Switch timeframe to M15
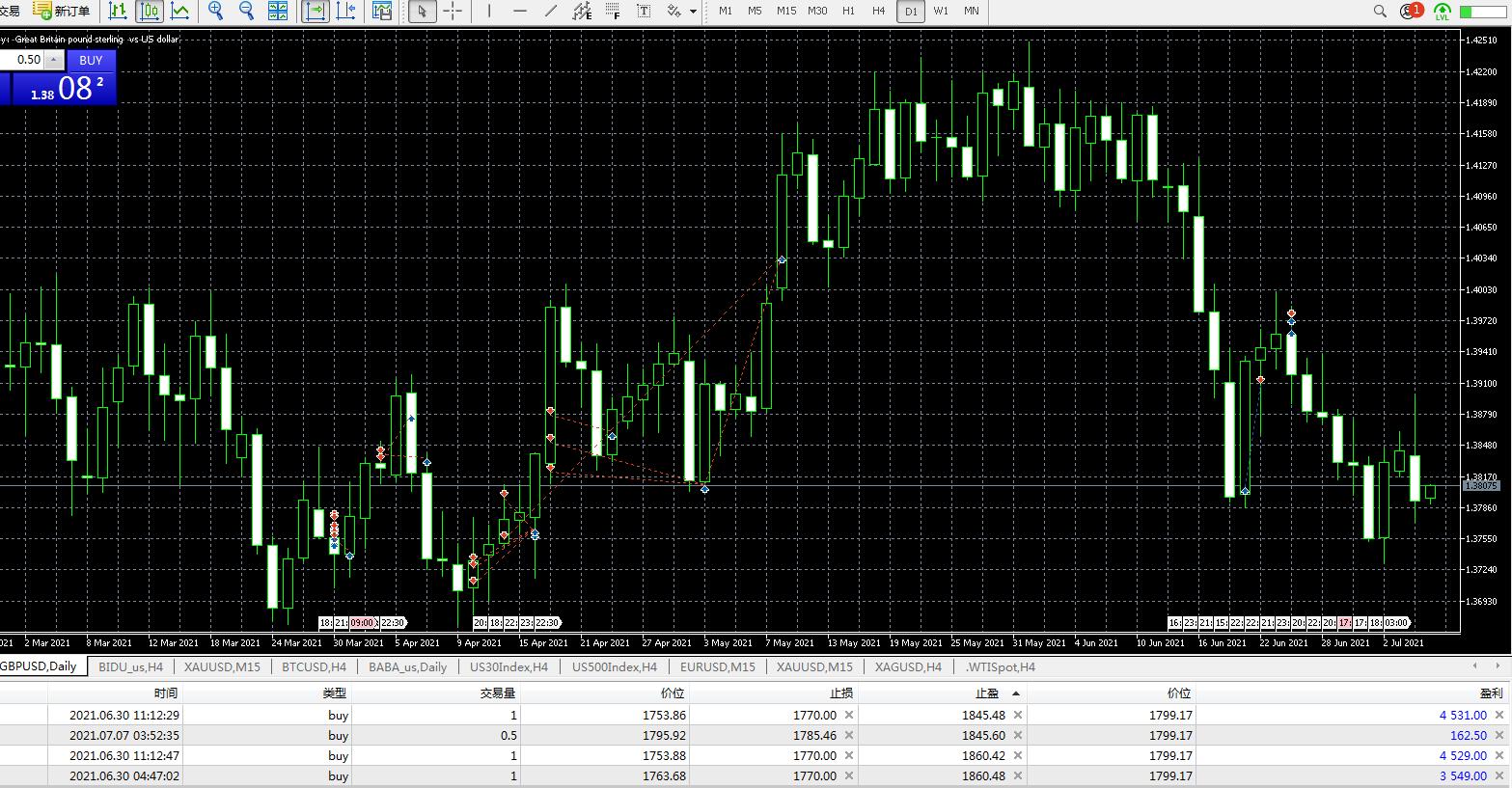This screenshot has height=788, width=1512. pyautogui.click(x=786, y=11)
